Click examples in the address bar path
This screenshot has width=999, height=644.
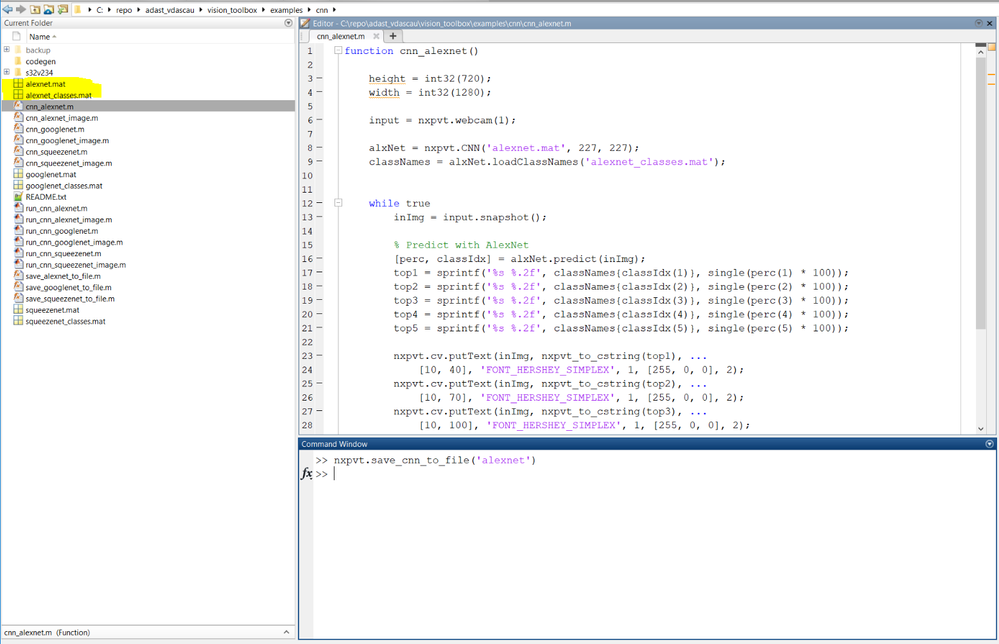tap(286, 10)
